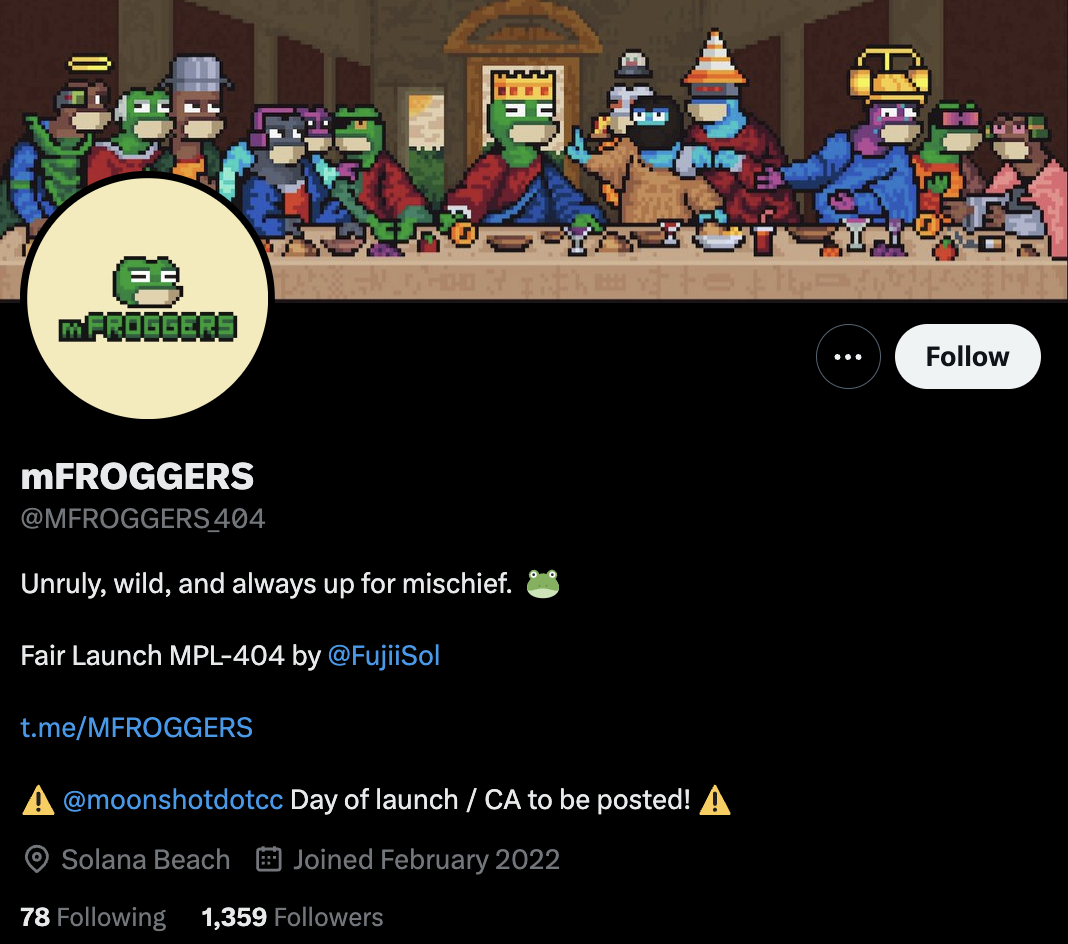This screenshot has height=944, width=1068.
Task: View the 1,359 Followers list
Action: [x=292, y=917]
